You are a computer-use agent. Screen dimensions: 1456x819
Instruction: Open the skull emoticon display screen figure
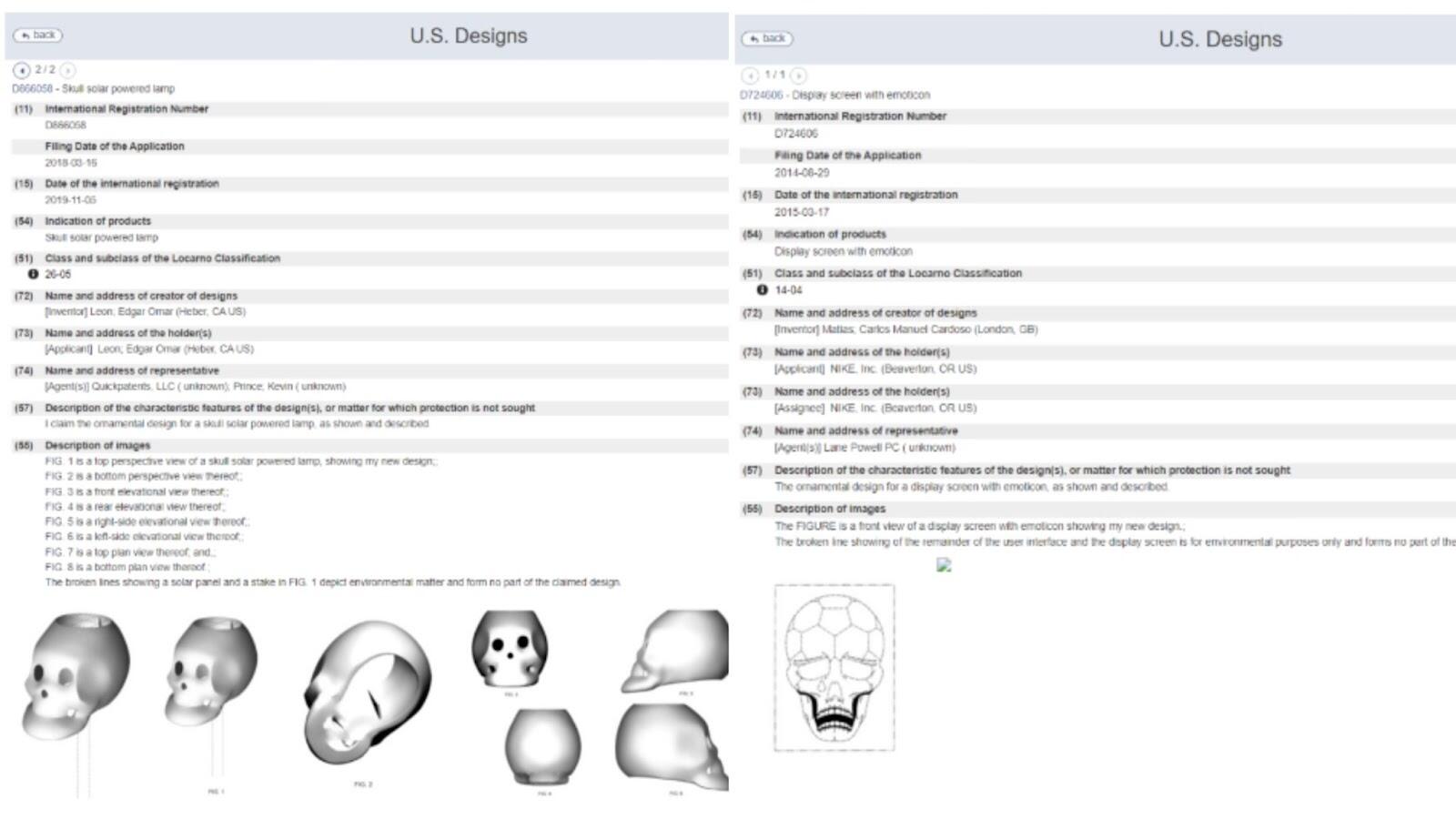pos(834,667)
